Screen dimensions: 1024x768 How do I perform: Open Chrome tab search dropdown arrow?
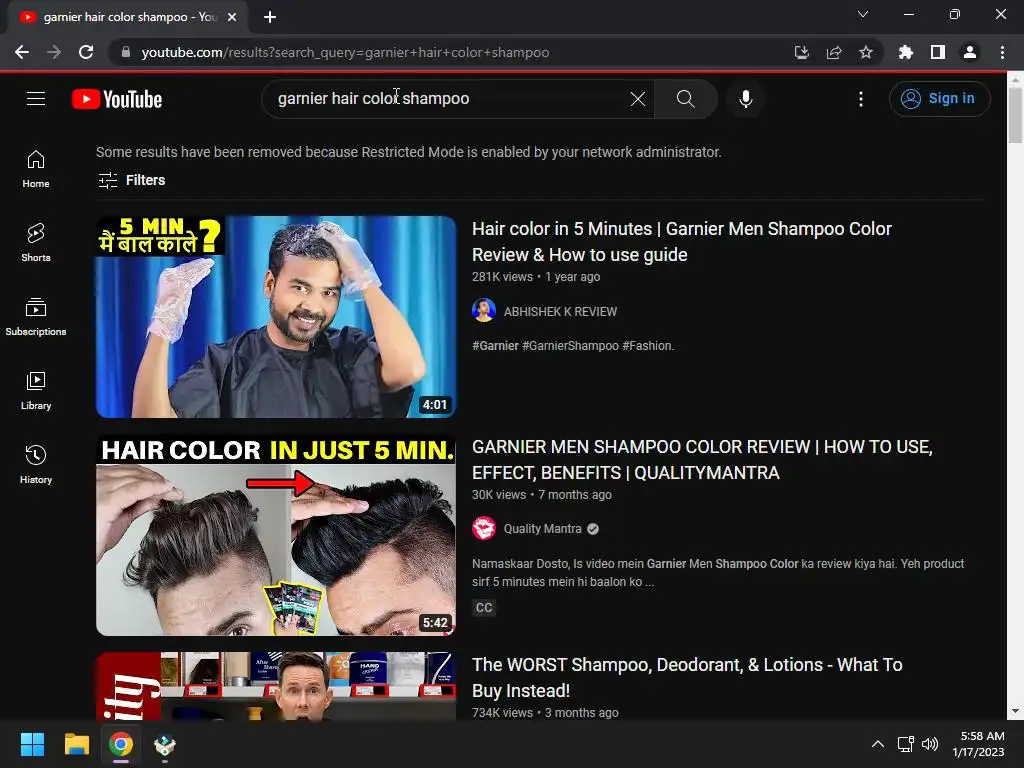863,14
